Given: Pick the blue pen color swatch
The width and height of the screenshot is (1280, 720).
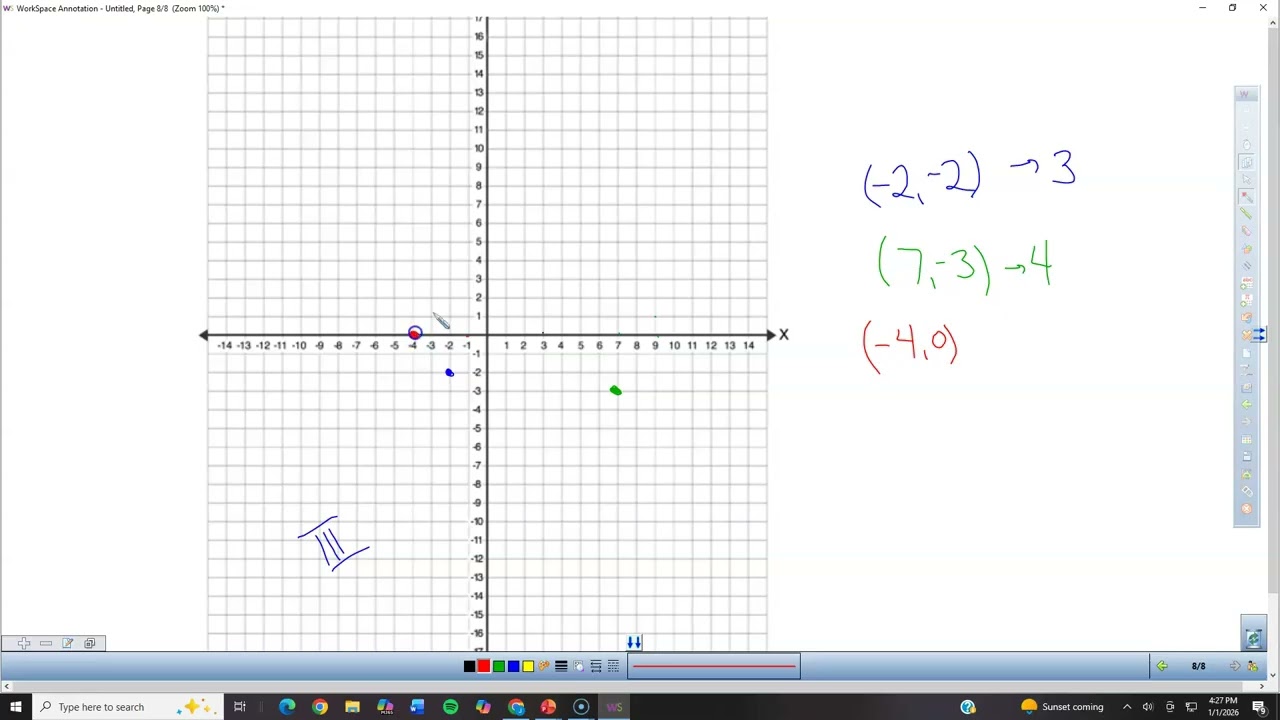Looking at the screenshot, I should point(513,666).
